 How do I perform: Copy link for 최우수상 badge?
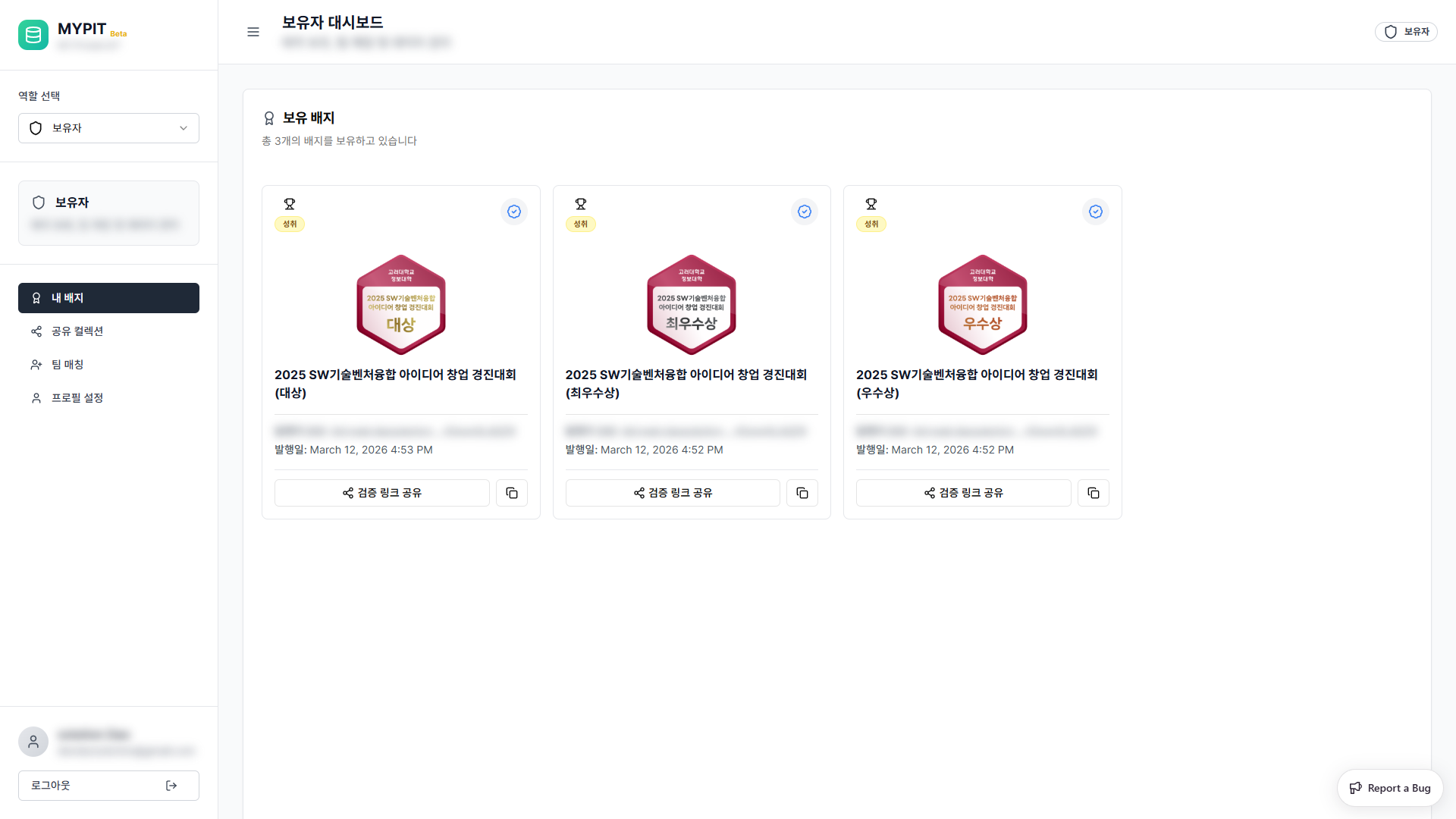click(802, 493)
